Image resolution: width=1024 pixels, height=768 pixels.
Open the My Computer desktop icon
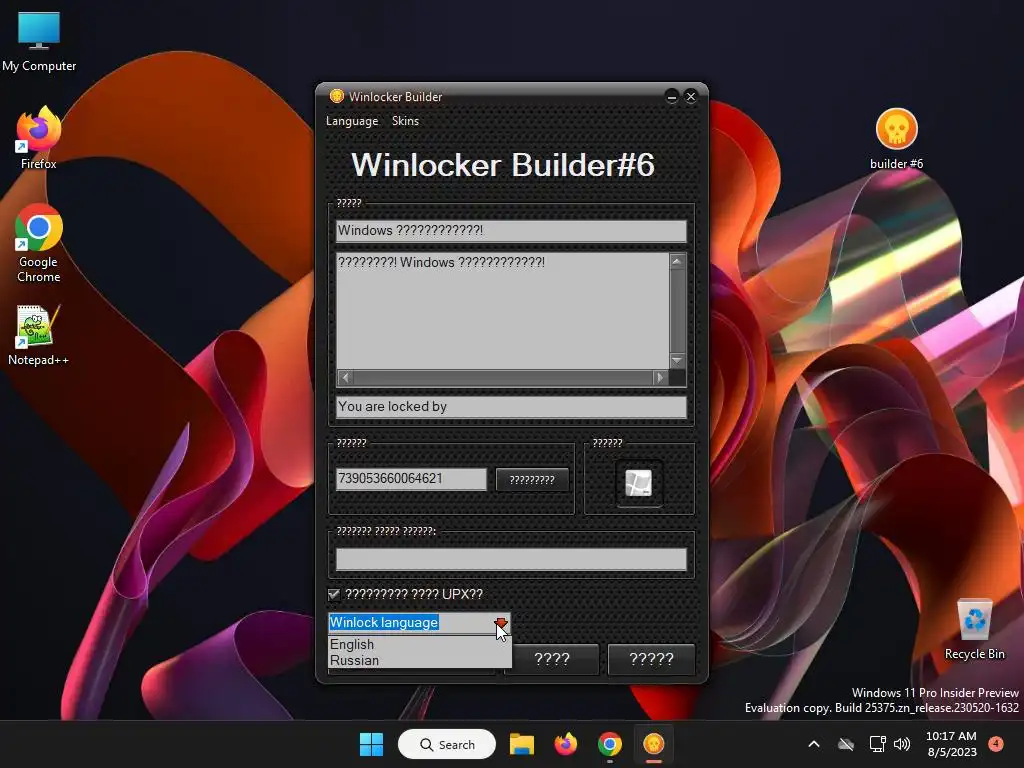point(39,41)
